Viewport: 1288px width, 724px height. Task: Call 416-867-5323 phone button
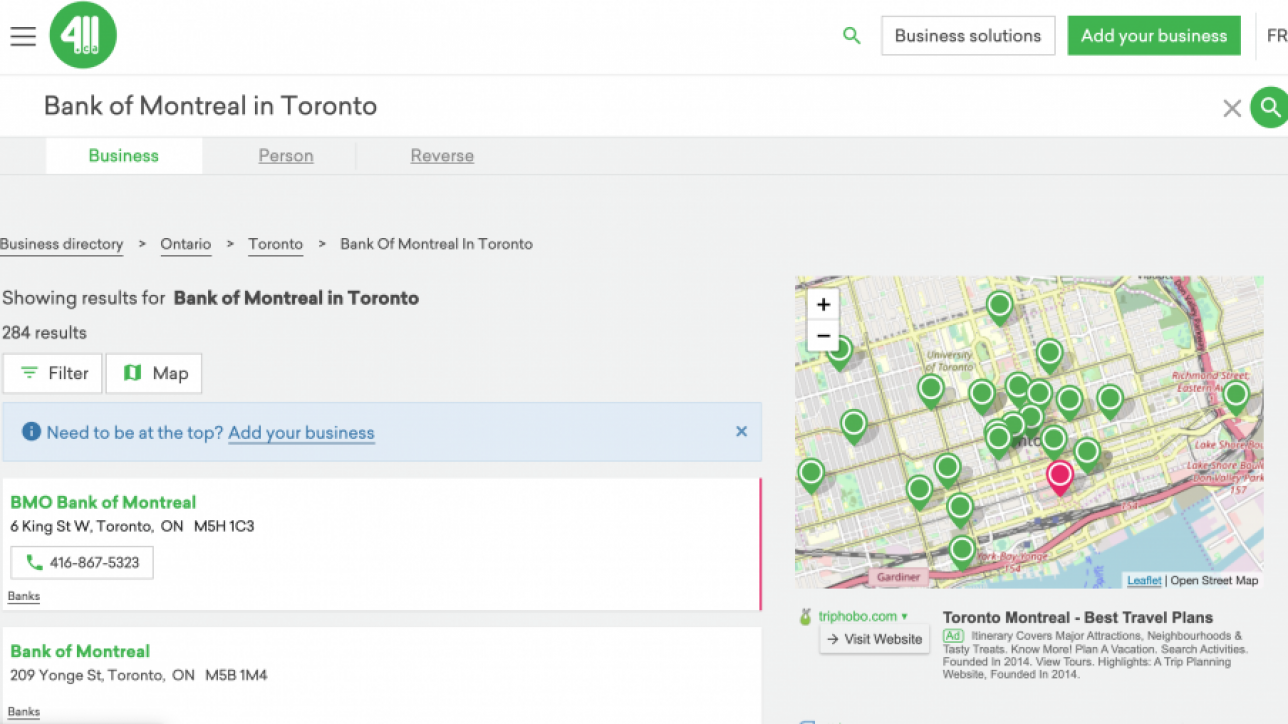click(x=82, y=563)
